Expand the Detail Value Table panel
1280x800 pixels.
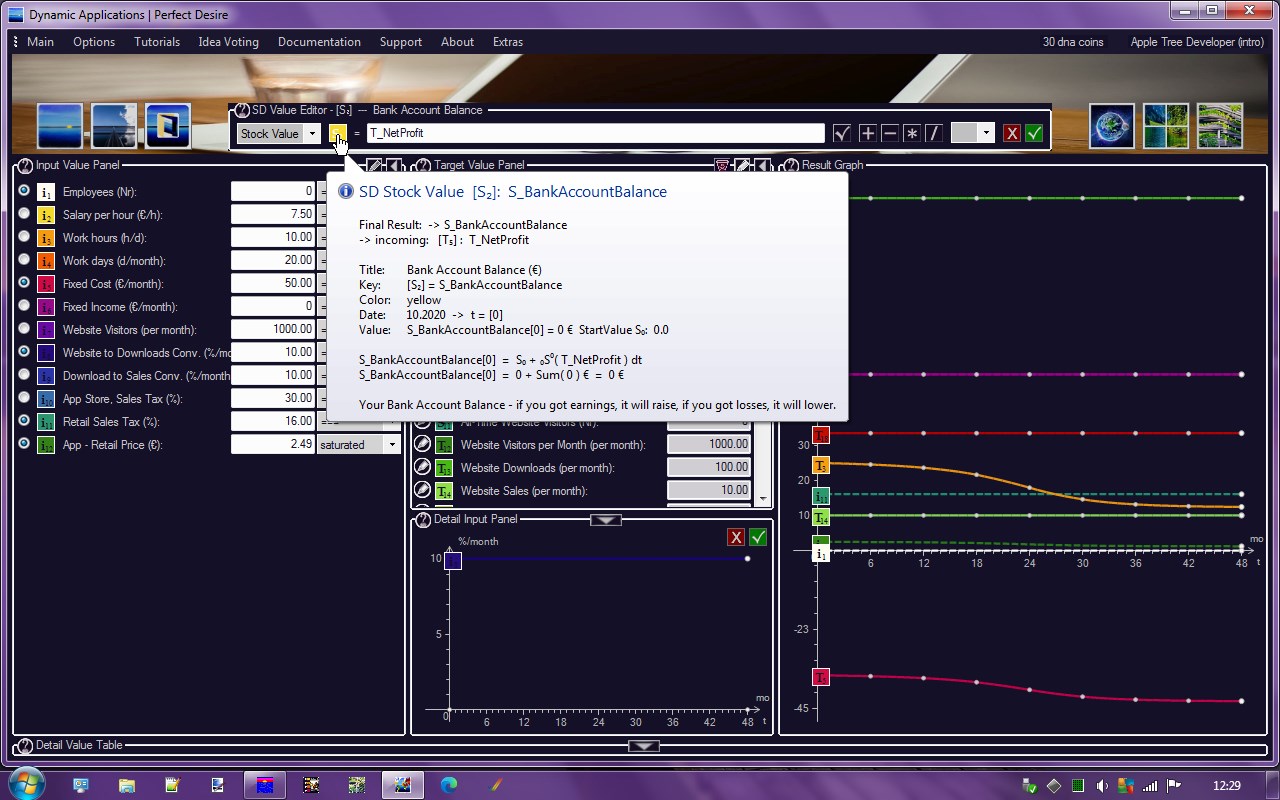point(643,746)
